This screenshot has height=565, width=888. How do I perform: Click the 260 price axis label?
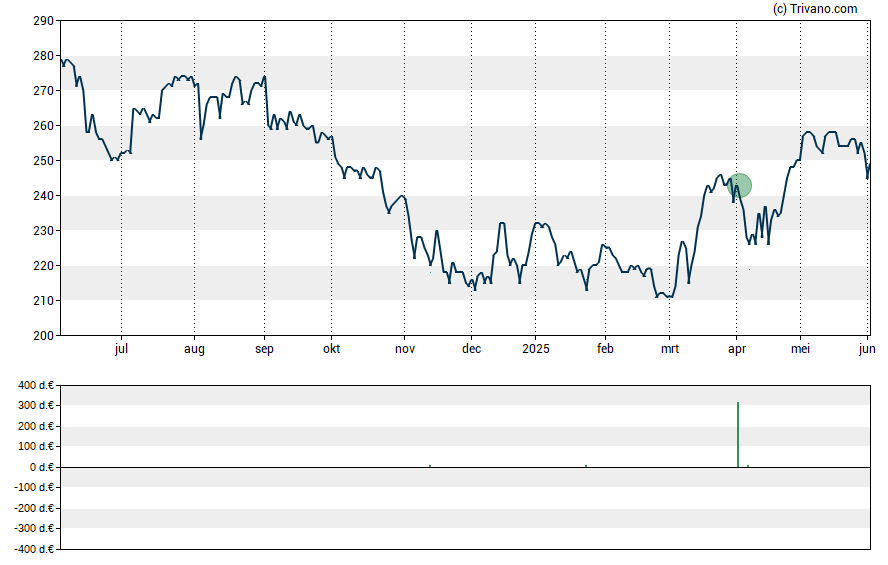tap(43, 126)
